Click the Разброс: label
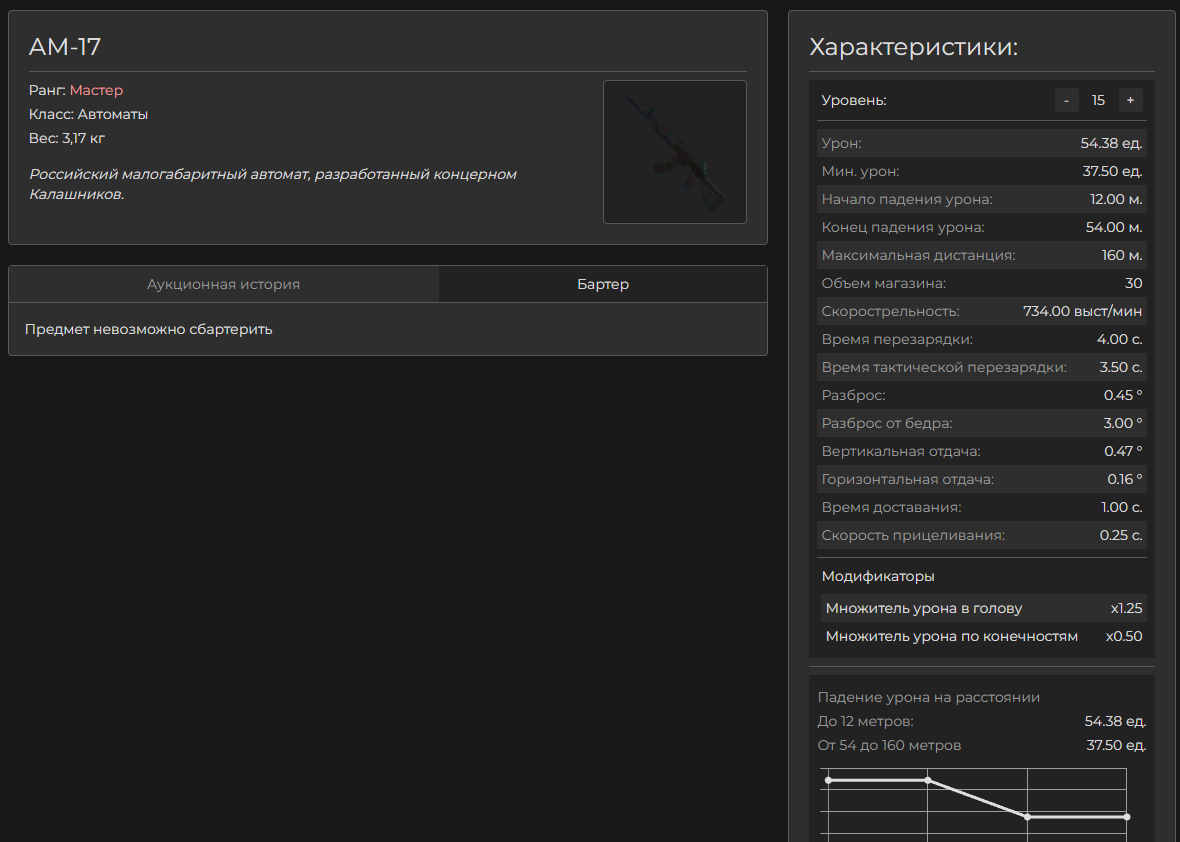The height and width of the screenshot is (842, 1180). coord(853,395)
